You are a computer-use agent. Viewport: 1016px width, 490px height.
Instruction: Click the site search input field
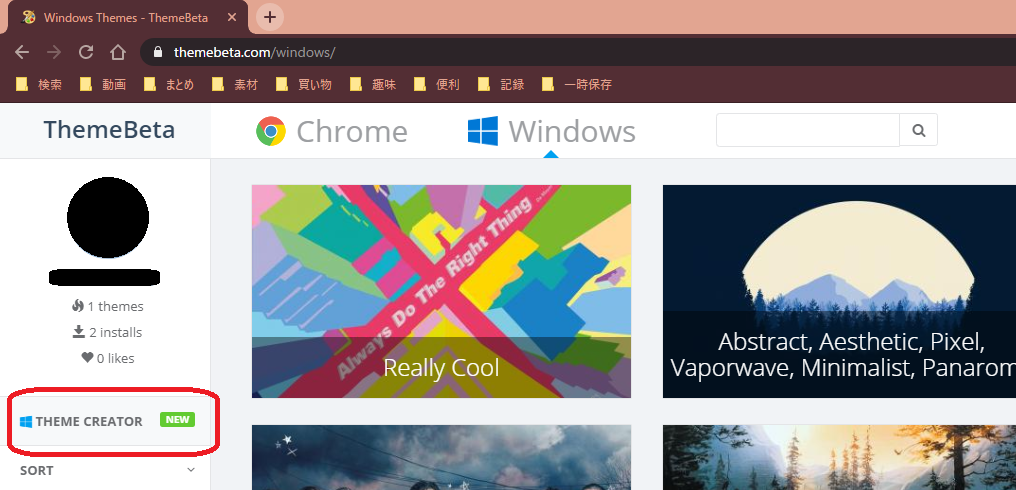tap(808, 130)
